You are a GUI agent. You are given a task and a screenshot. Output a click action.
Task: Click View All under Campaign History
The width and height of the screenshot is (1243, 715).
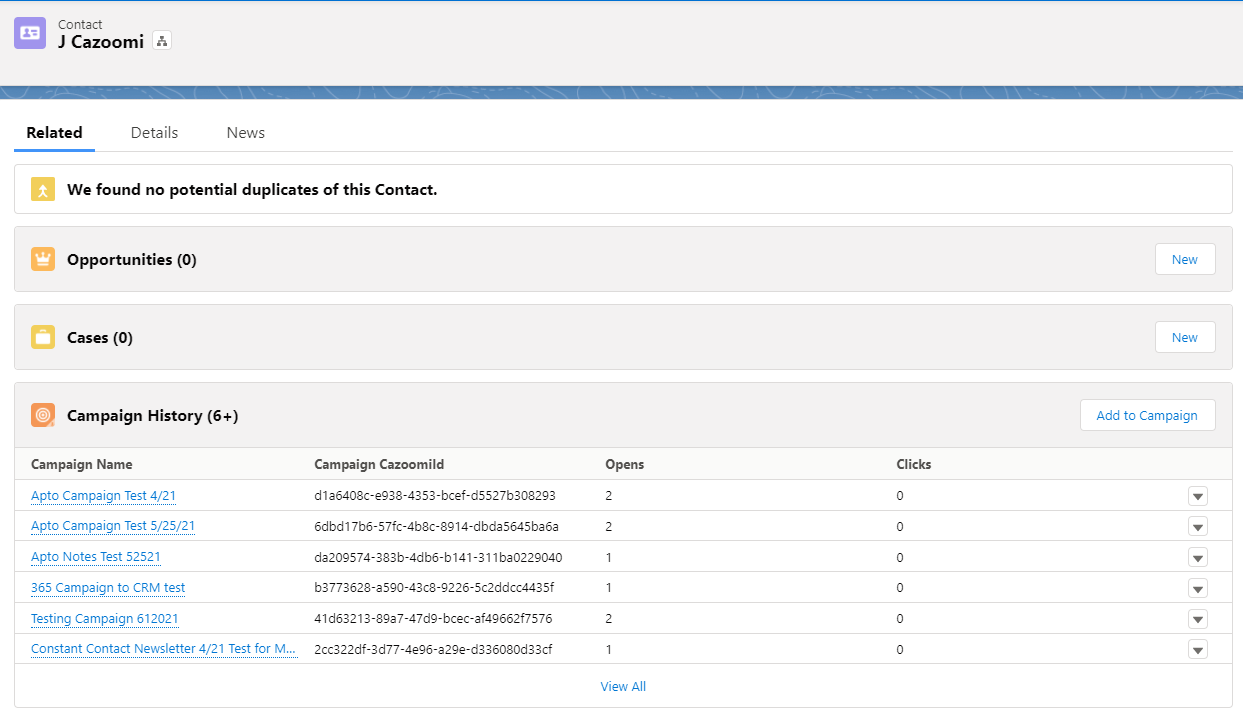click(623, 686)
